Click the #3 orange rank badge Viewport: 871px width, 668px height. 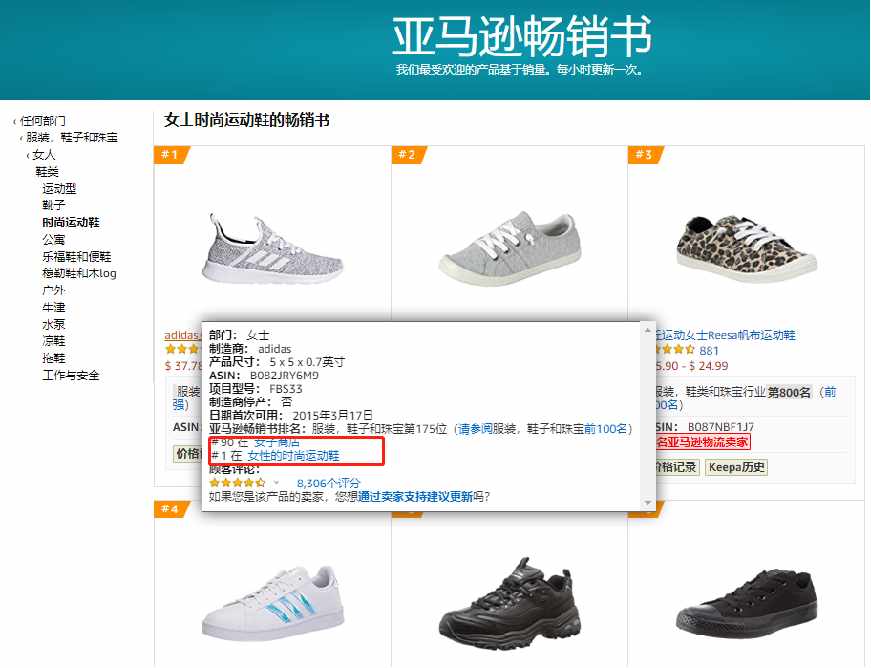[x=645, y=155]
